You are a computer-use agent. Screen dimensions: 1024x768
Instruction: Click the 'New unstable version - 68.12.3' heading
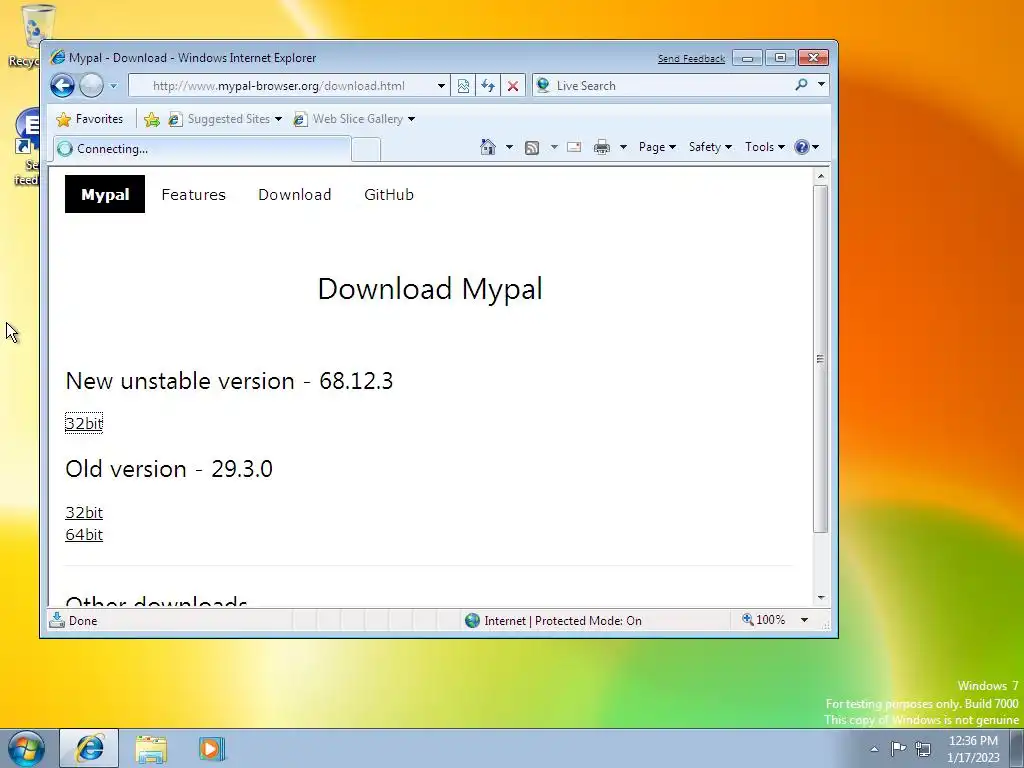click(x=229, y=381)
